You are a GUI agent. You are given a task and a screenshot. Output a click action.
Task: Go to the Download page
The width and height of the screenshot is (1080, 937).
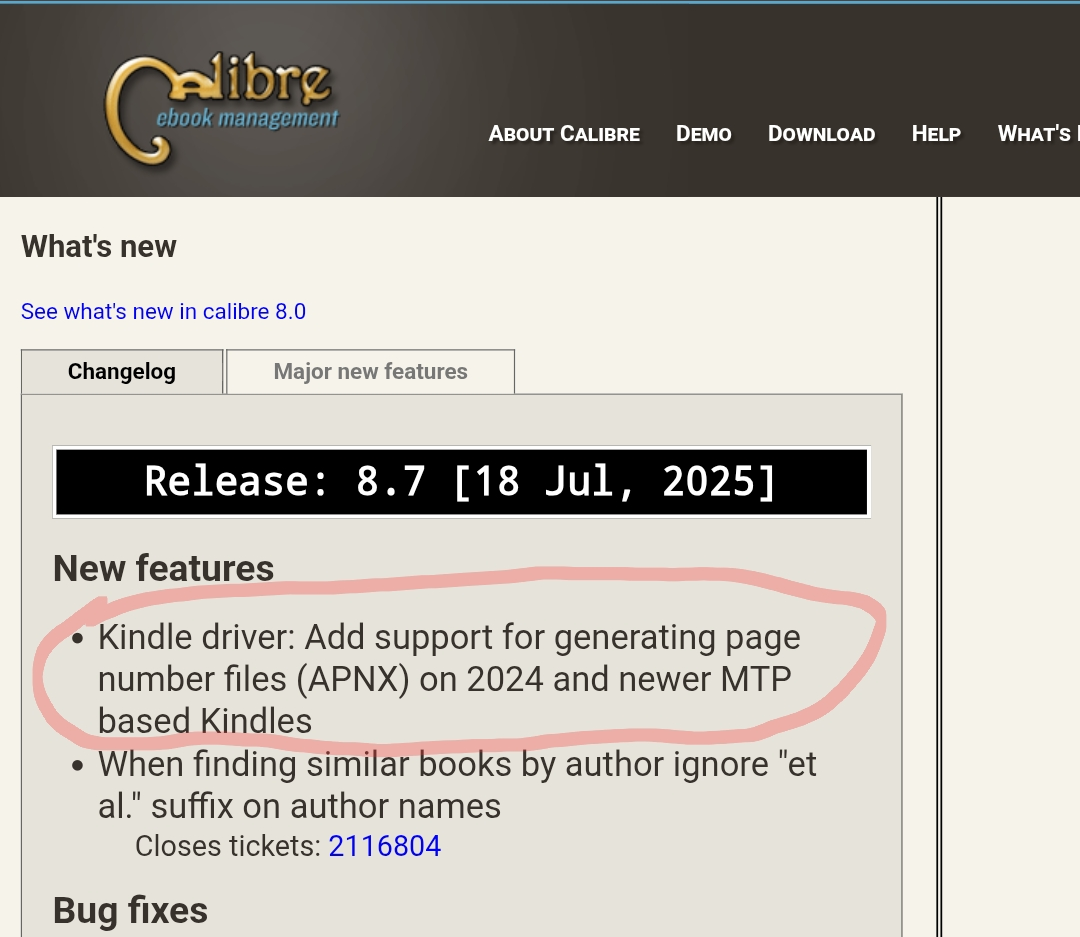[x=821, y=134]
